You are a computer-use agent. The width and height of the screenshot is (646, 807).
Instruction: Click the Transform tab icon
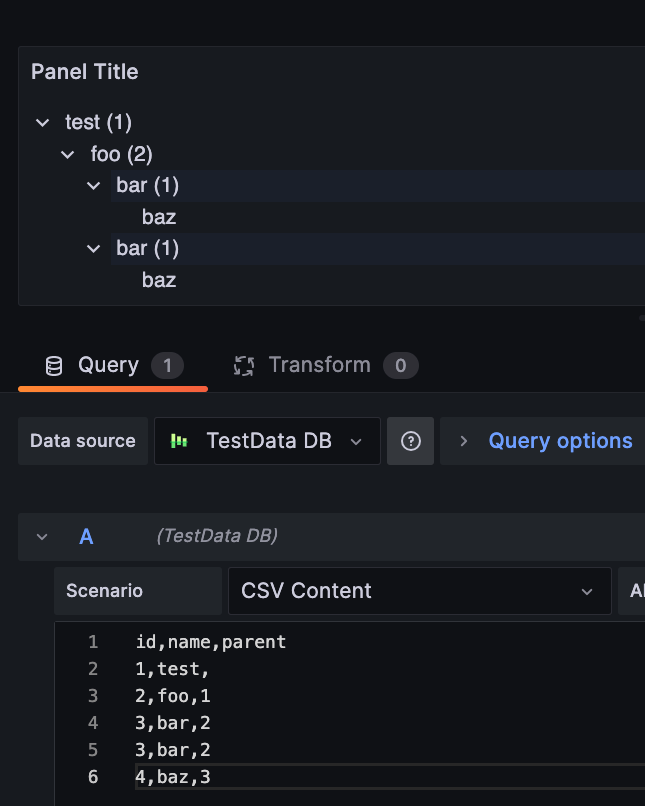pos(242,364)
